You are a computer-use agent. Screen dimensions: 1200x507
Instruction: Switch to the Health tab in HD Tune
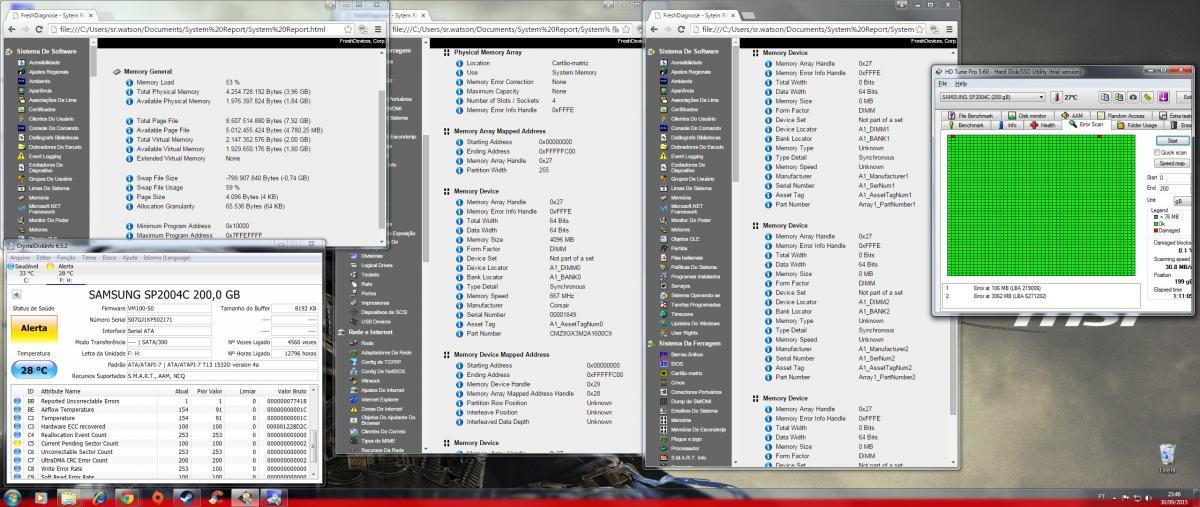coord(1045,125)
